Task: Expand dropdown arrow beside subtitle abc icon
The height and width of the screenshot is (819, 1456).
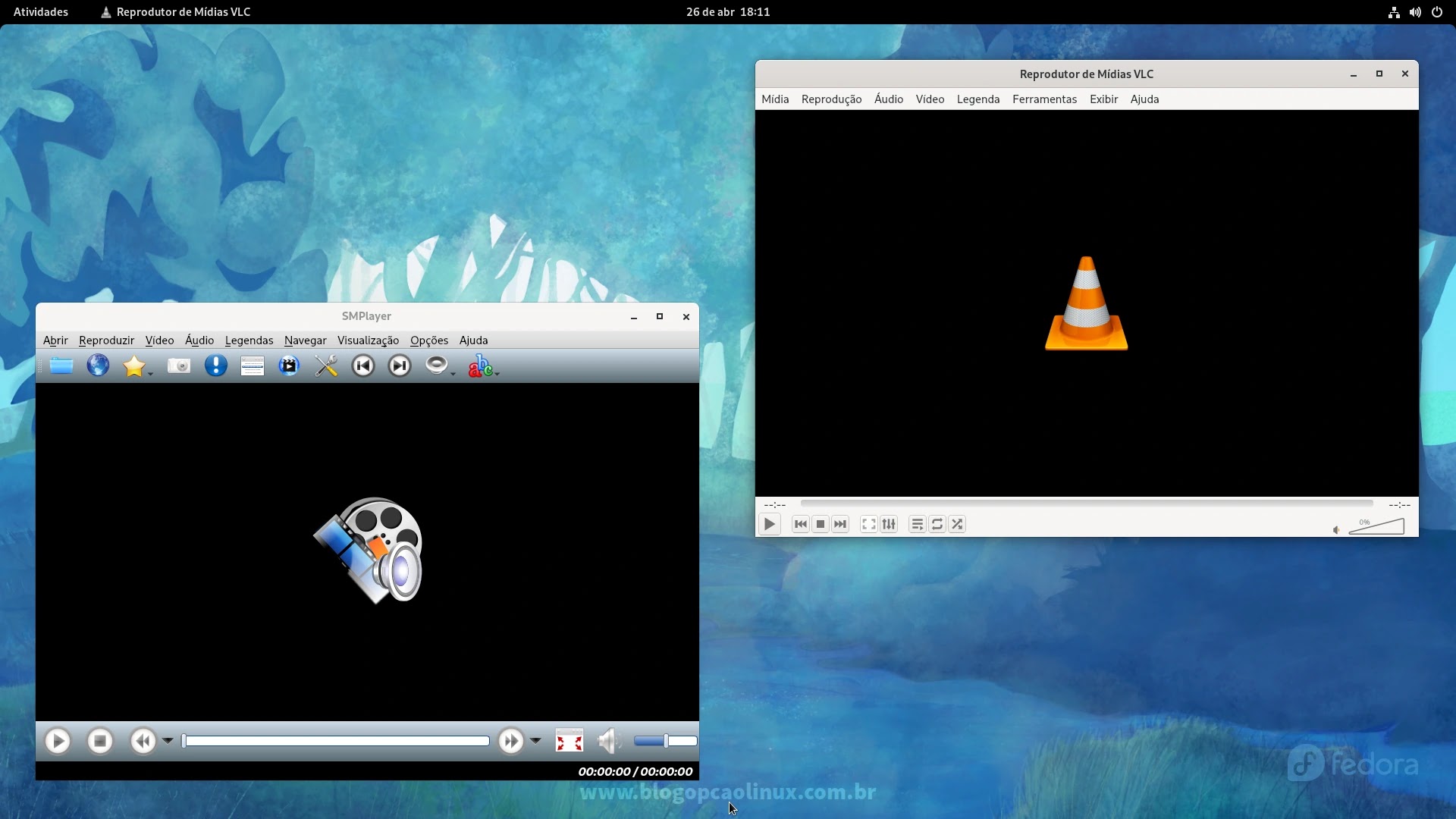Action: [x=497, y=373]
